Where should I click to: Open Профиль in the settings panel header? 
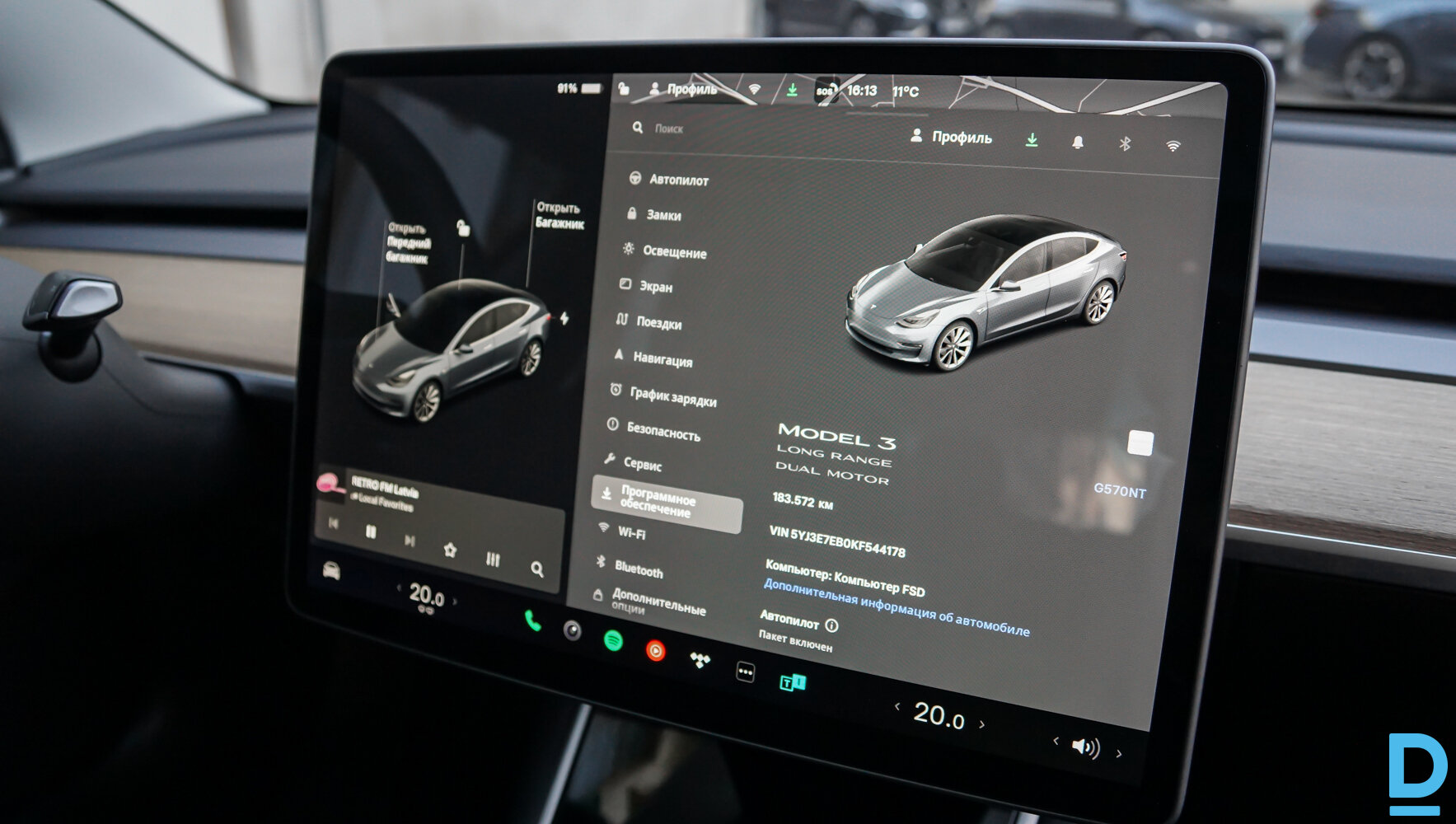(951, 137)
